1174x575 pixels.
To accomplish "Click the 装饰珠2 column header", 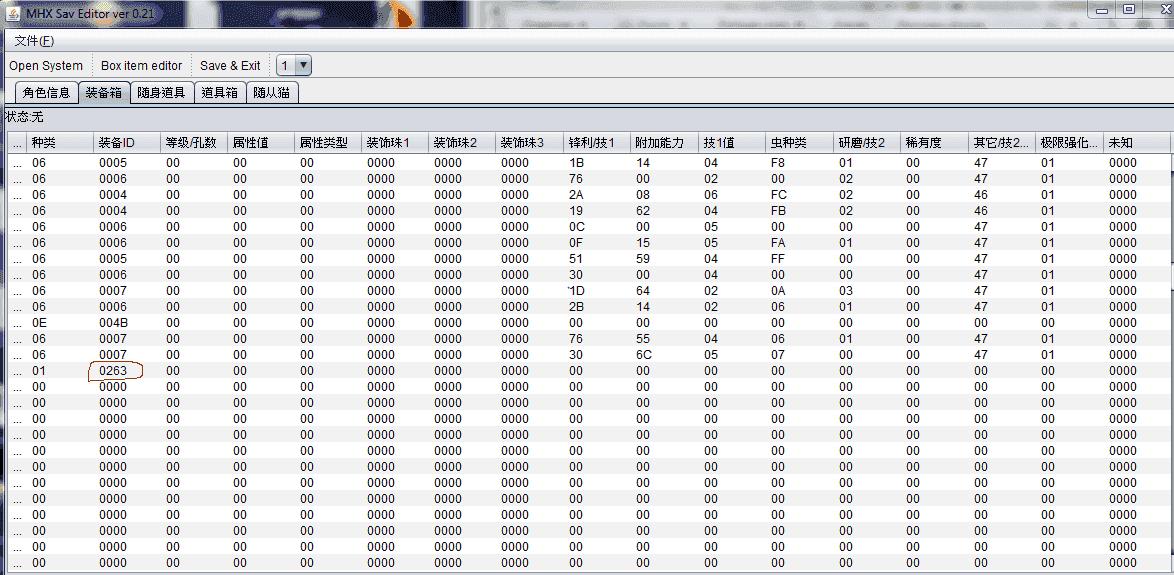I will pyautogui.click(x=462, y=142).
